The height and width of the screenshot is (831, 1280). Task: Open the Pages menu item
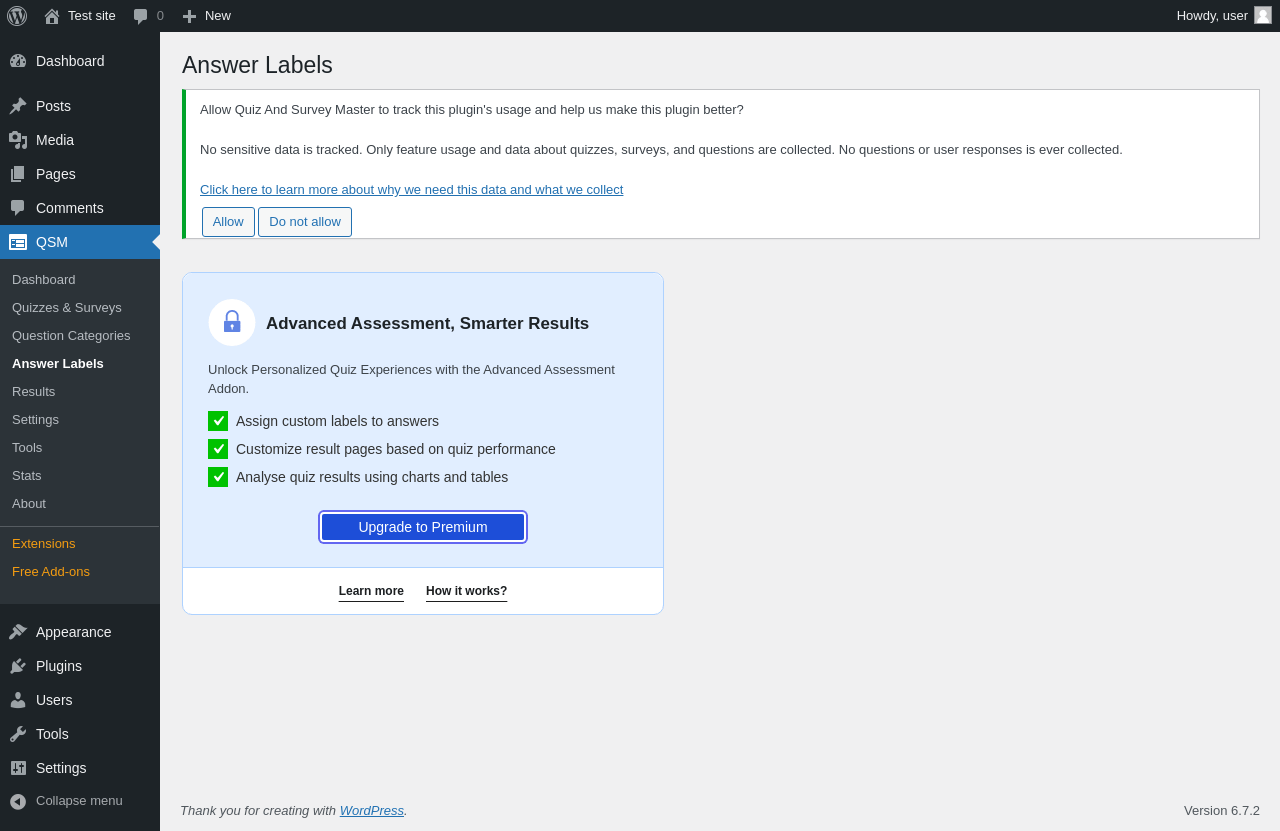(80, 174)
